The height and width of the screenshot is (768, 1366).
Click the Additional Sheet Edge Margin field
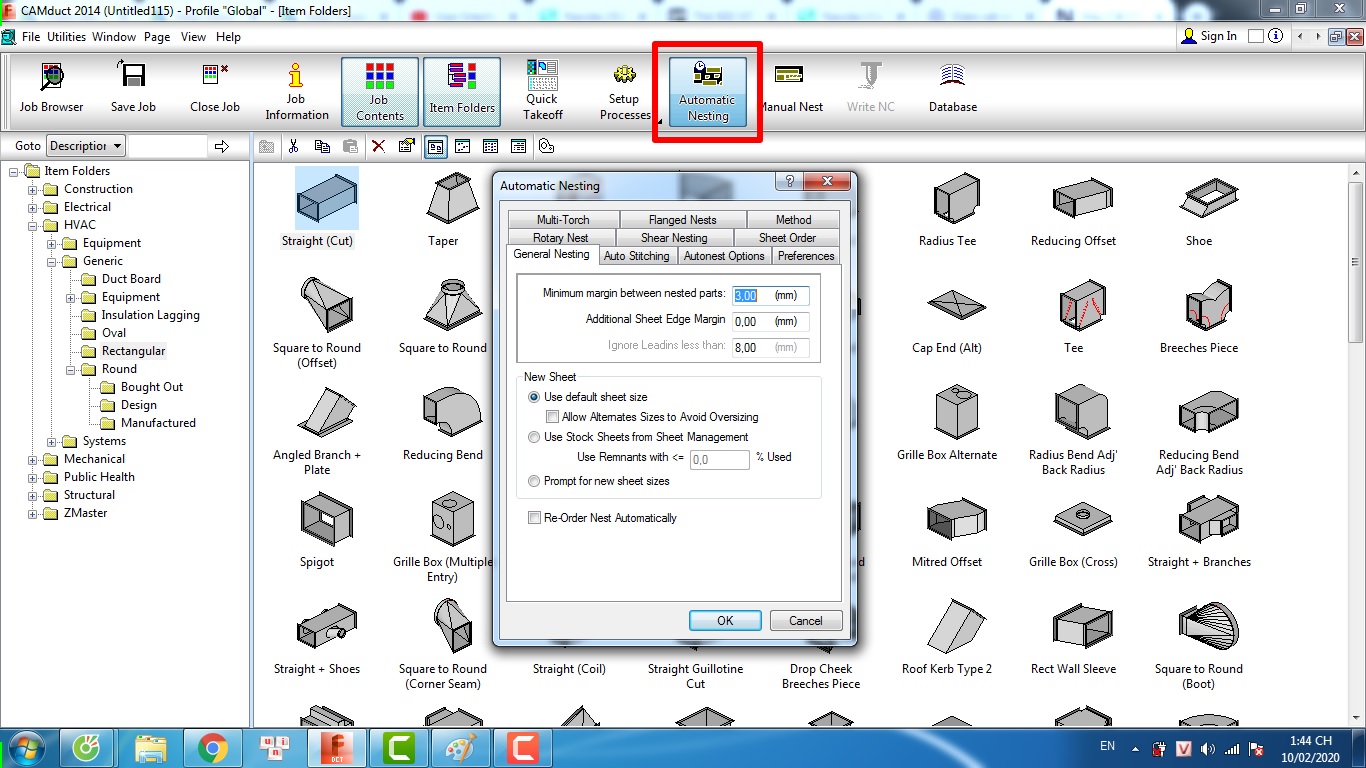770,321
